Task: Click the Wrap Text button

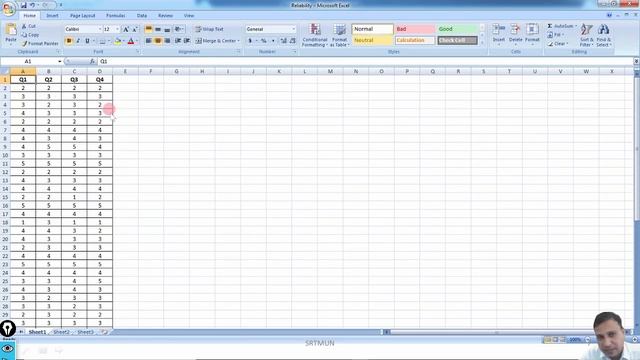Action: point(209,29)
